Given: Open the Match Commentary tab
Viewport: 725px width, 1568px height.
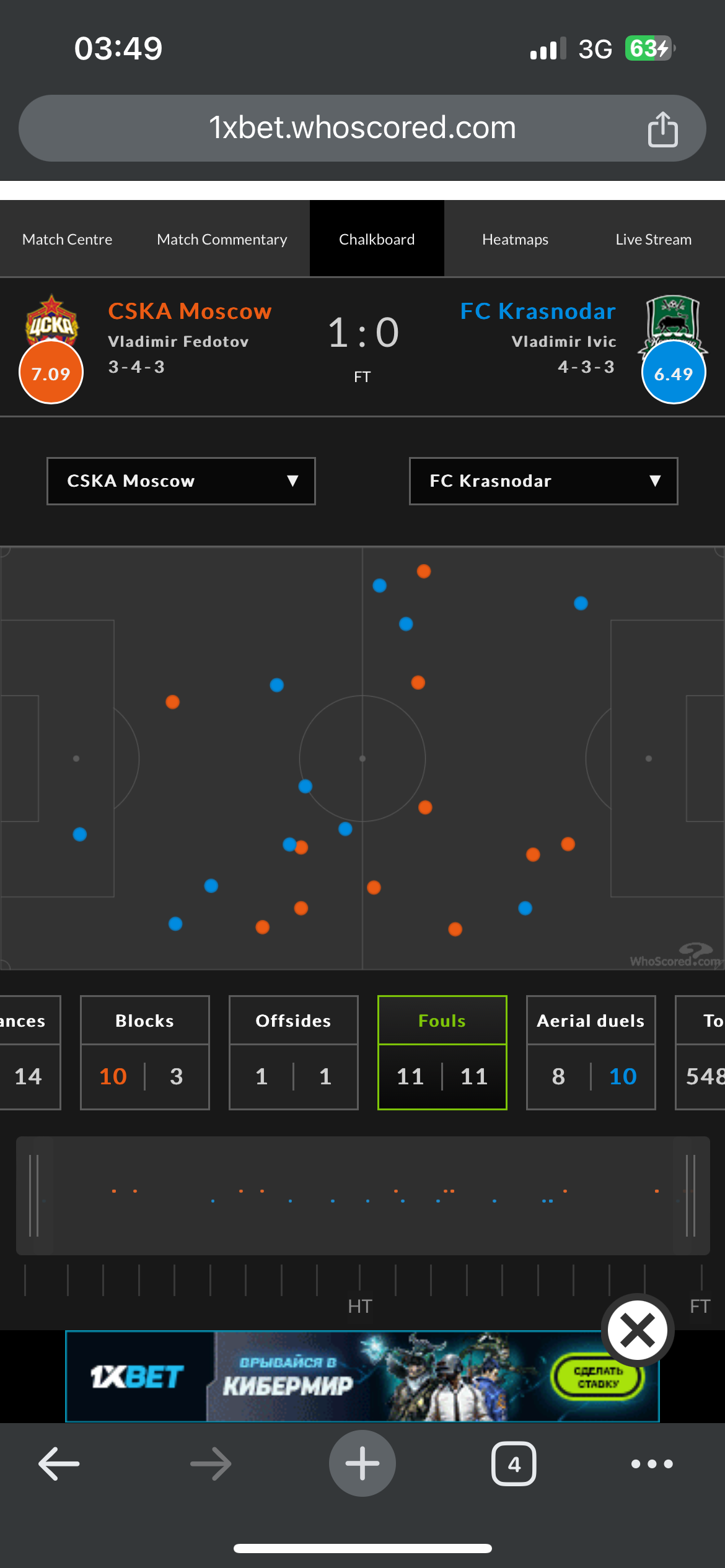Looking at the screenshot, I should pyautogui.click(x=222, y=240).
